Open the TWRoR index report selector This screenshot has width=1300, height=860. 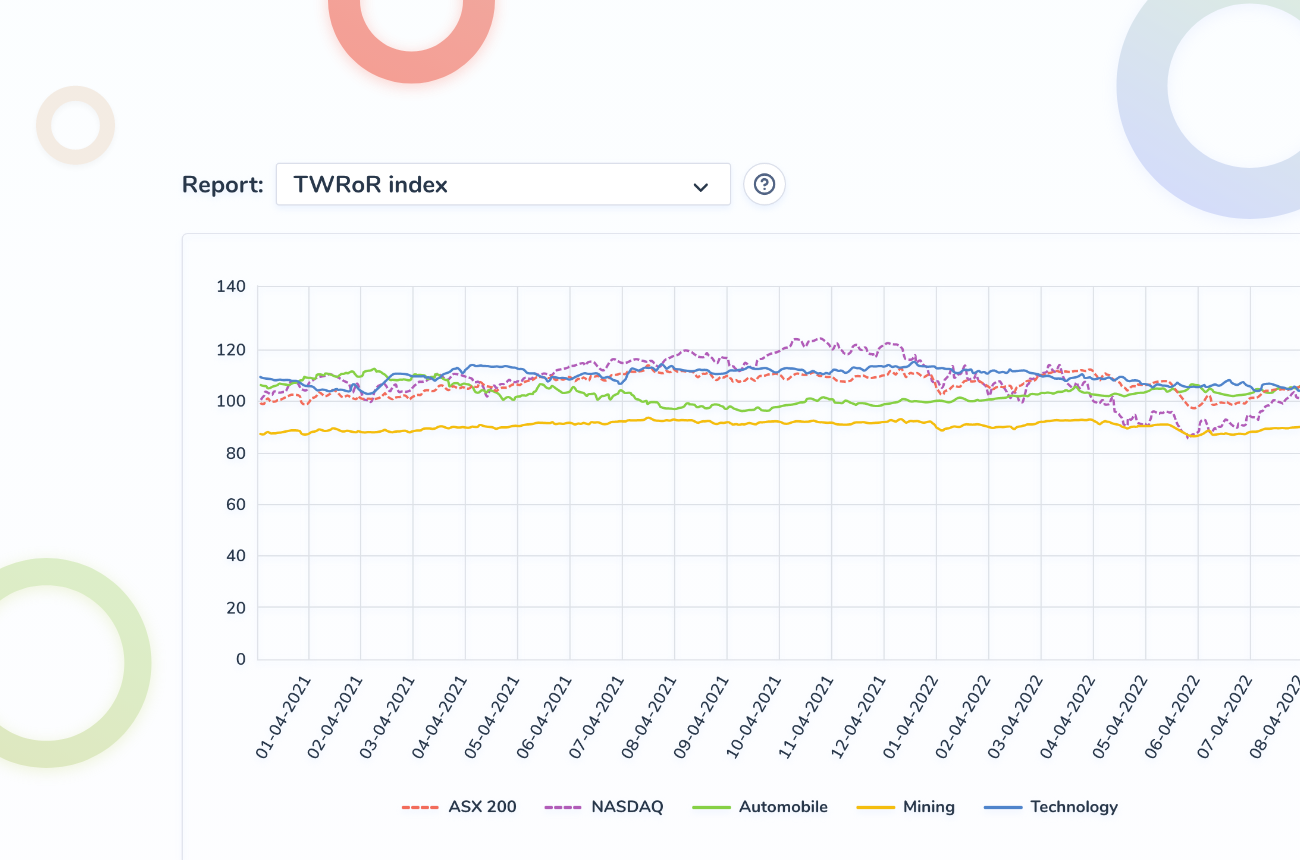tap(503, 184)
